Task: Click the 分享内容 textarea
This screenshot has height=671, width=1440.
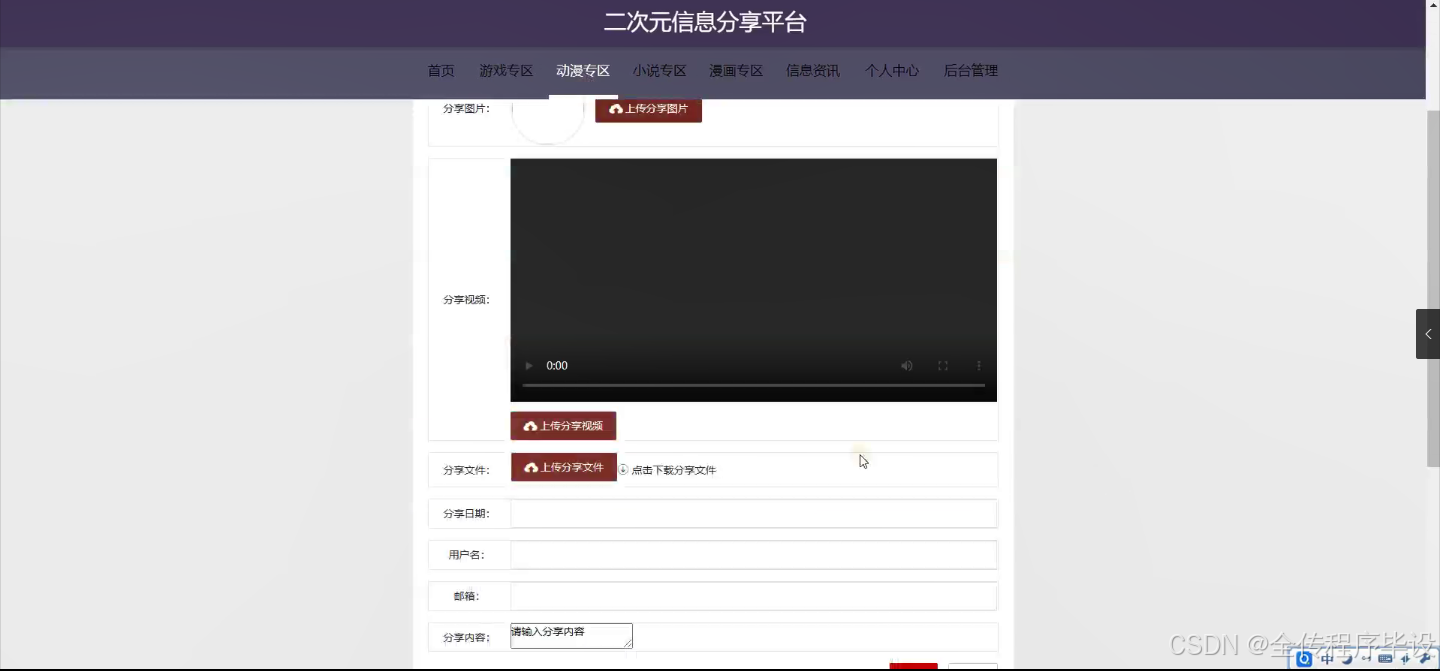Action: click(x=571, y=636)
